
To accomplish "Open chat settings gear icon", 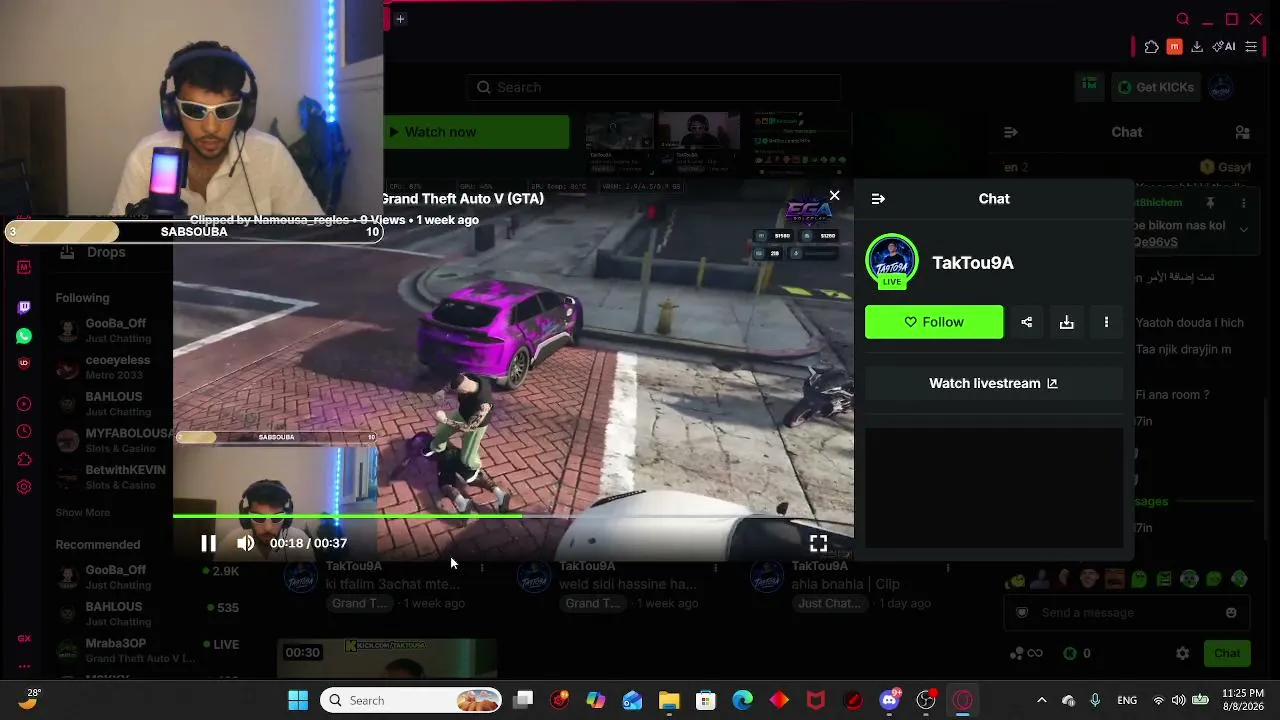I will (1183, 653).
